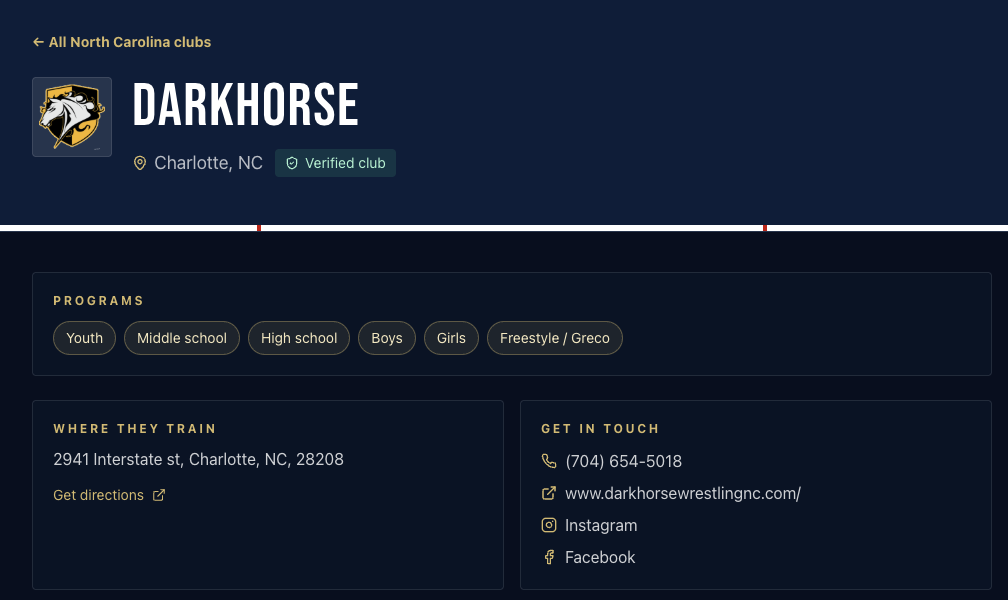The image size is (1008, 600).
Task: Click external link icon beside Get directions
Action: tap(159, 495)
